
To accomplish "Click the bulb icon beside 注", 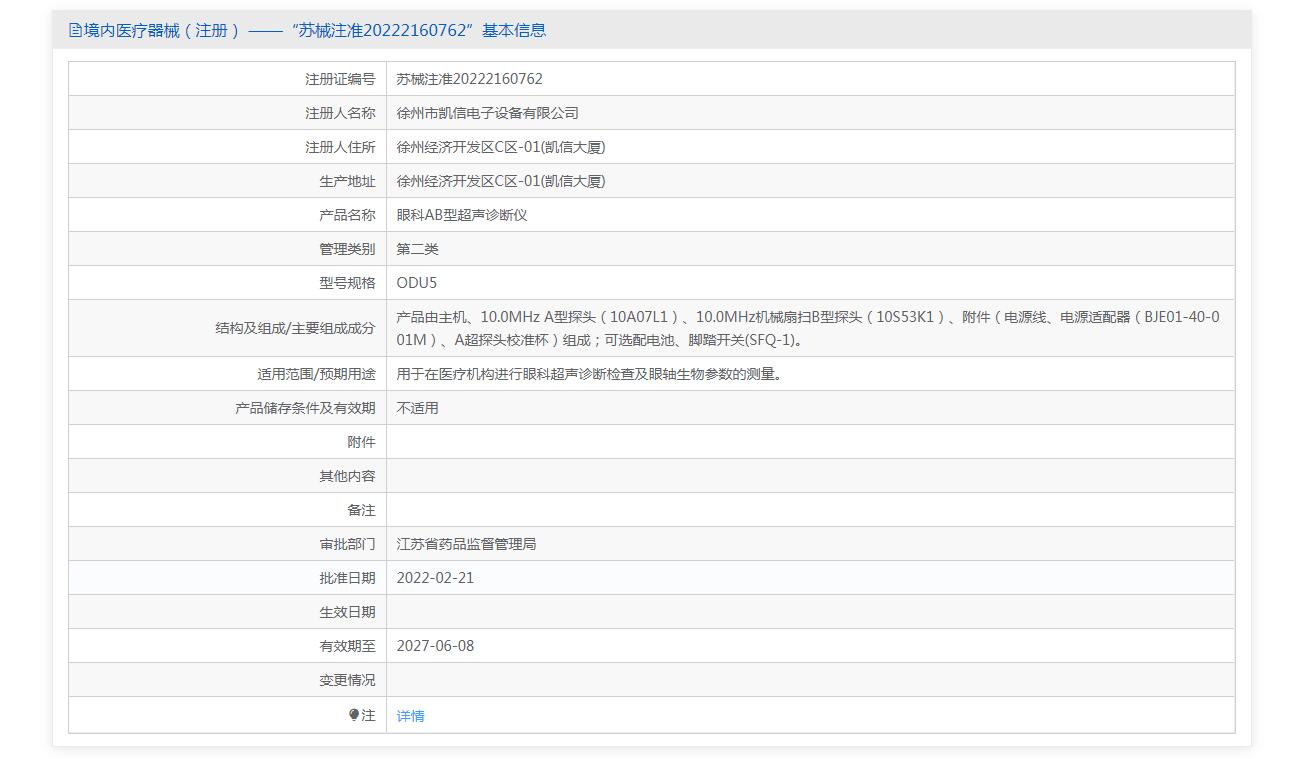I will tap(354, 715).
